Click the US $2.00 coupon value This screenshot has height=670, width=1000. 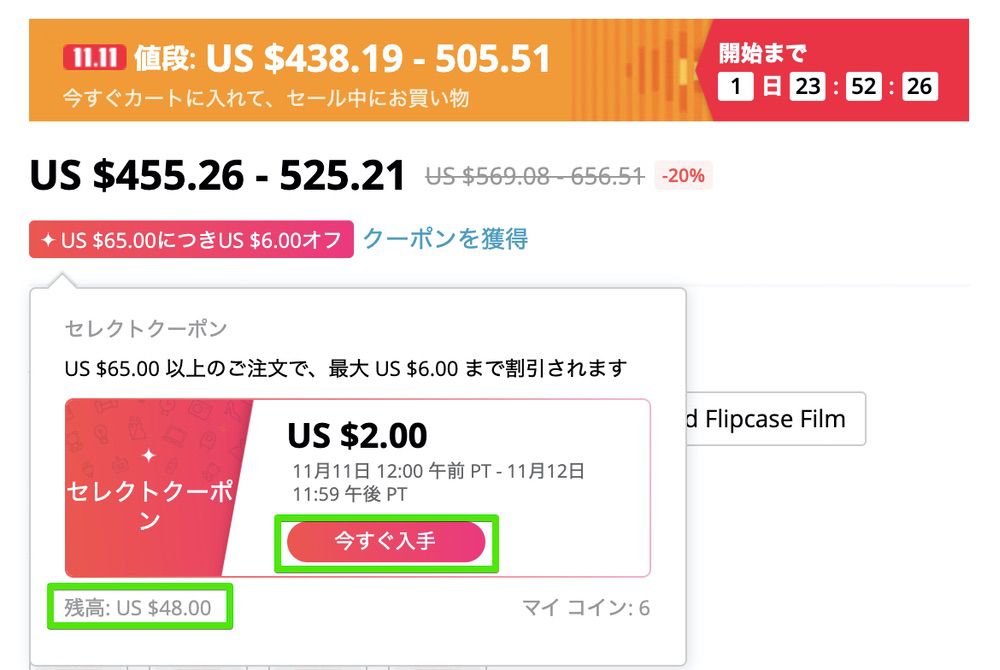pyautogui.click(x=357, y=435)
